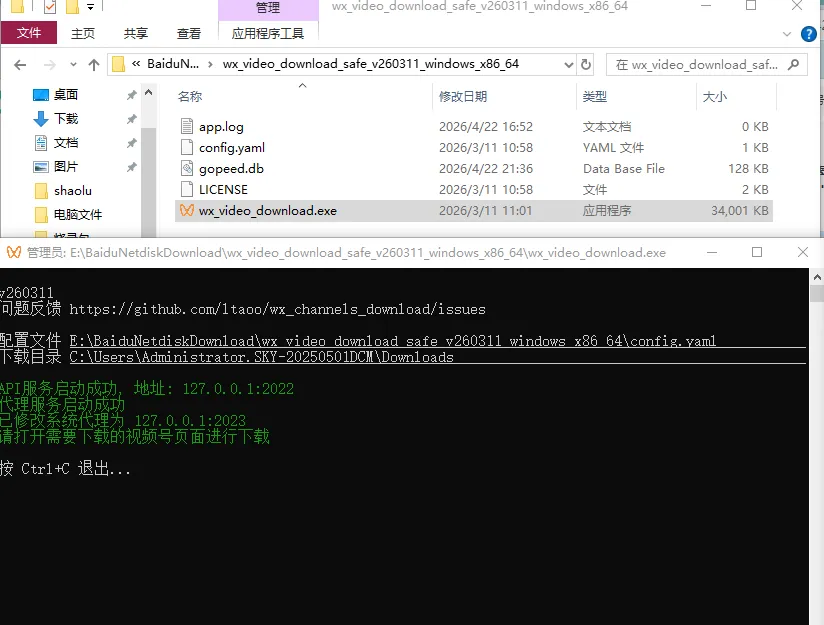
Task: Click the pin icon beside 图片
Action: coord(131,167)
